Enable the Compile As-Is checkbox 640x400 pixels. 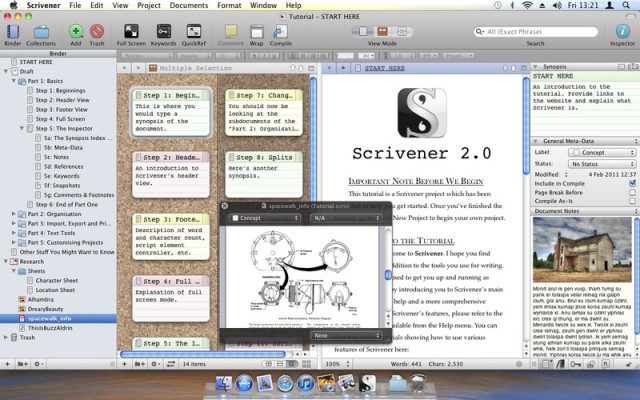[632, 202]
